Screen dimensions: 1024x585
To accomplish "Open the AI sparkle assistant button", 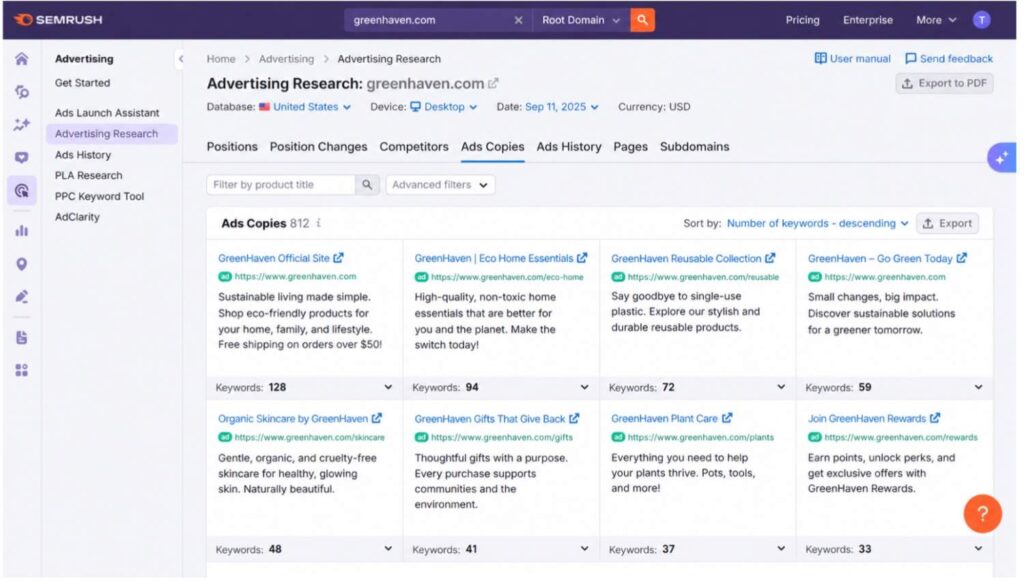I will [1001, 157].
